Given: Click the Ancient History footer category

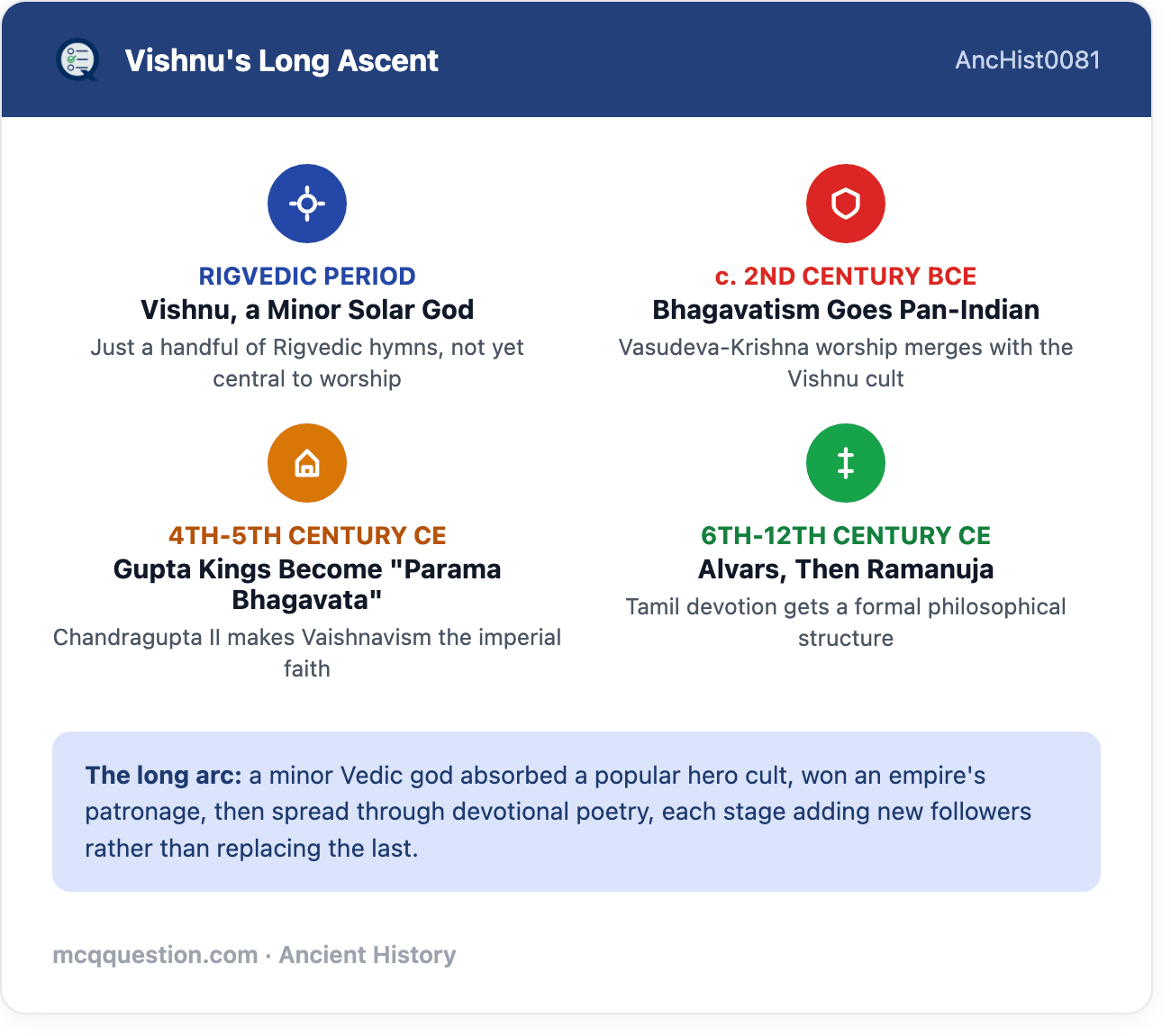Looking at the screenshot, I should pyautogui.click(x=368, y=955).
